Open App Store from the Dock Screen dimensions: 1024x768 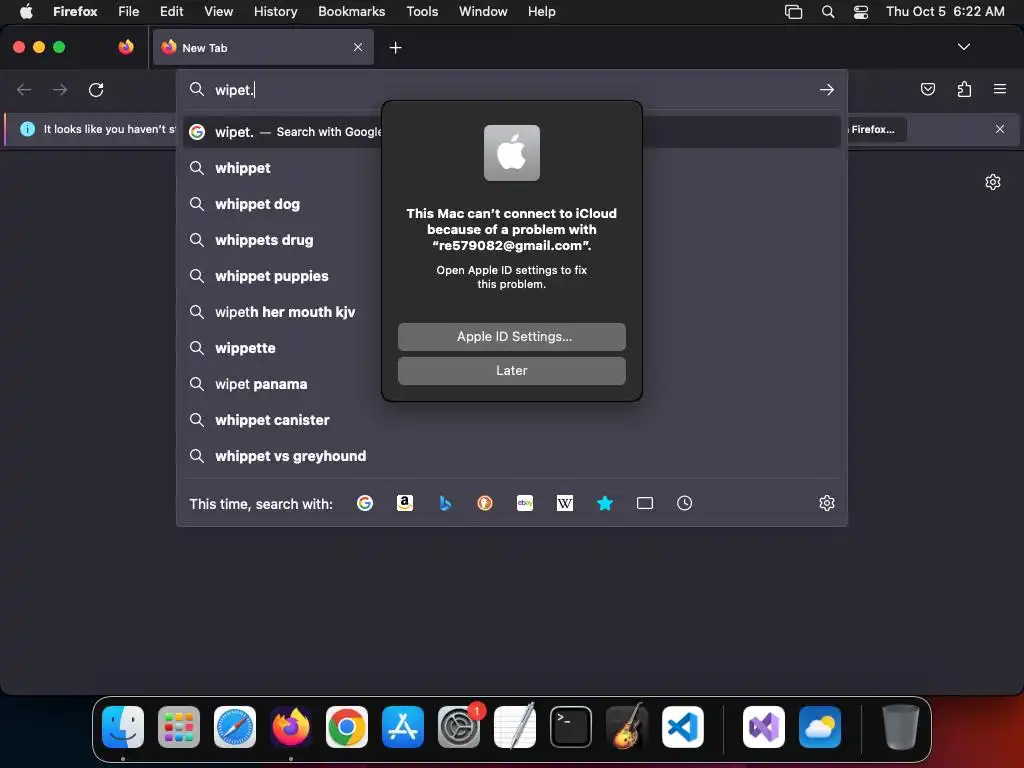pos(403,727)
